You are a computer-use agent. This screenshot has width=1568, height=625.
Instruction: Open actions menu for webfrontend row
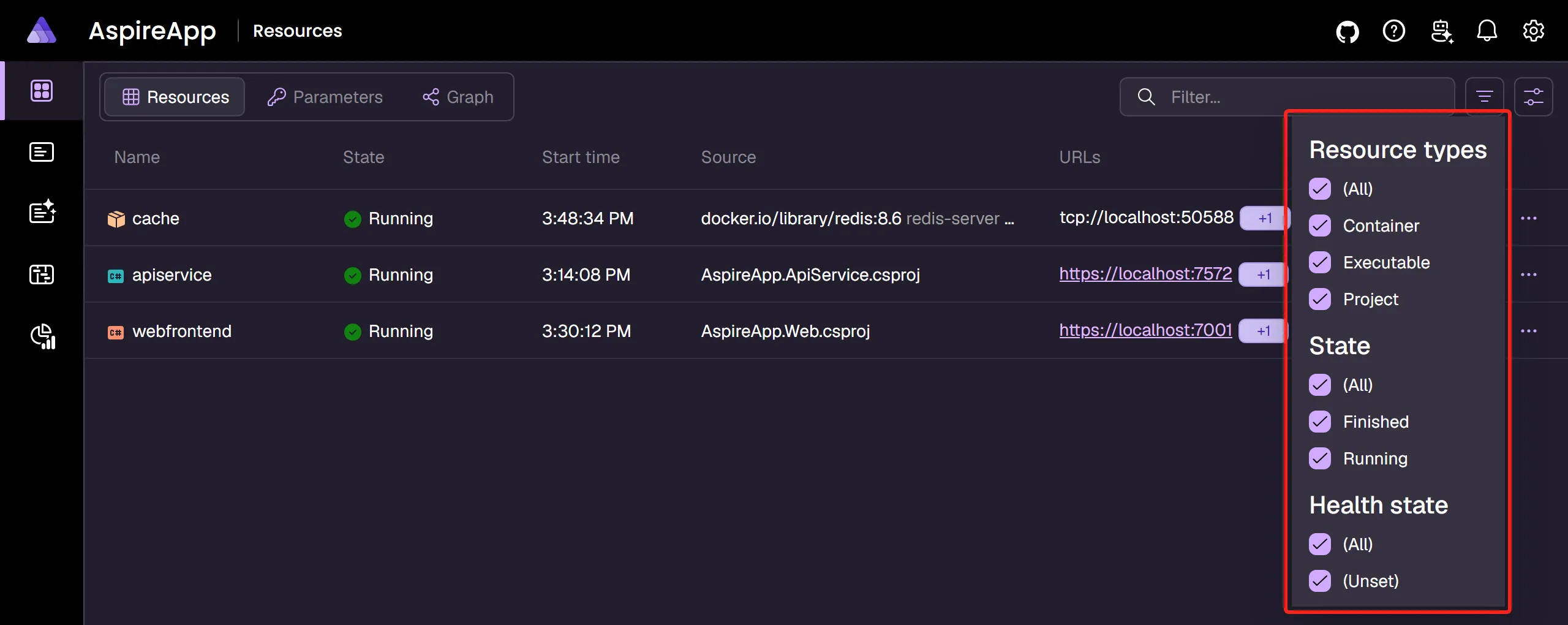(x=1529, y=331)
